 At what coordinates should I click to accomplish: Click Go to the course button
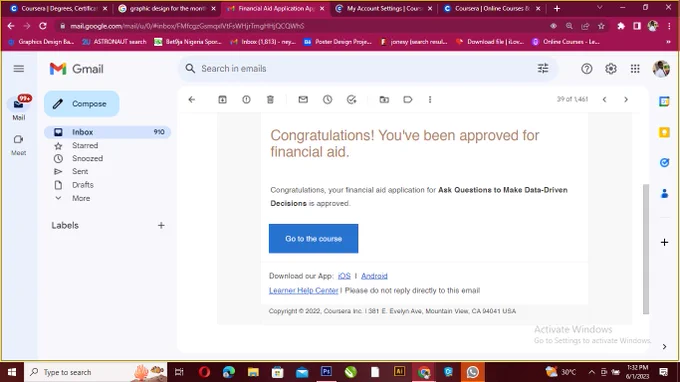click(313, 238)
